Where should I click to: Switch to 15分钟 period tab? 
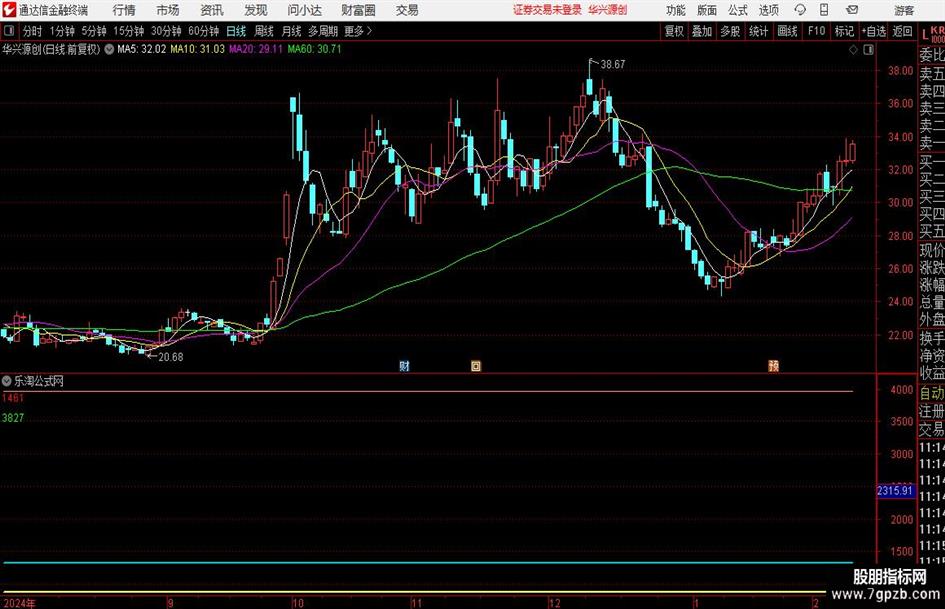pos(128,31)
